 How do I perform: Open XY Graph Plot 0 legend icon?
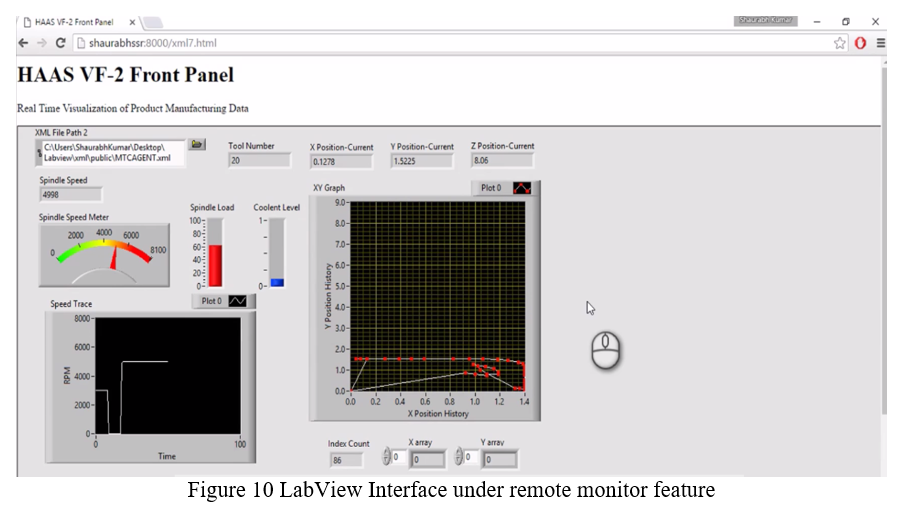522,188
